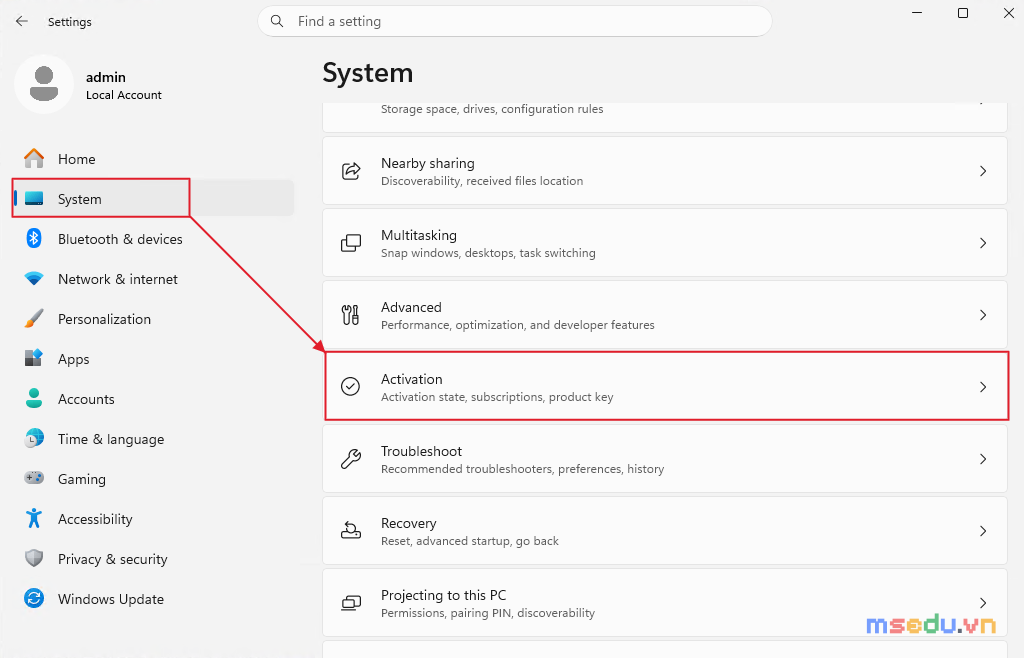The height and width of the screenshot is (658, 1024).
Task: Click 'Reset, advanced startup, go back' text
Action: (x=470, y=540)
